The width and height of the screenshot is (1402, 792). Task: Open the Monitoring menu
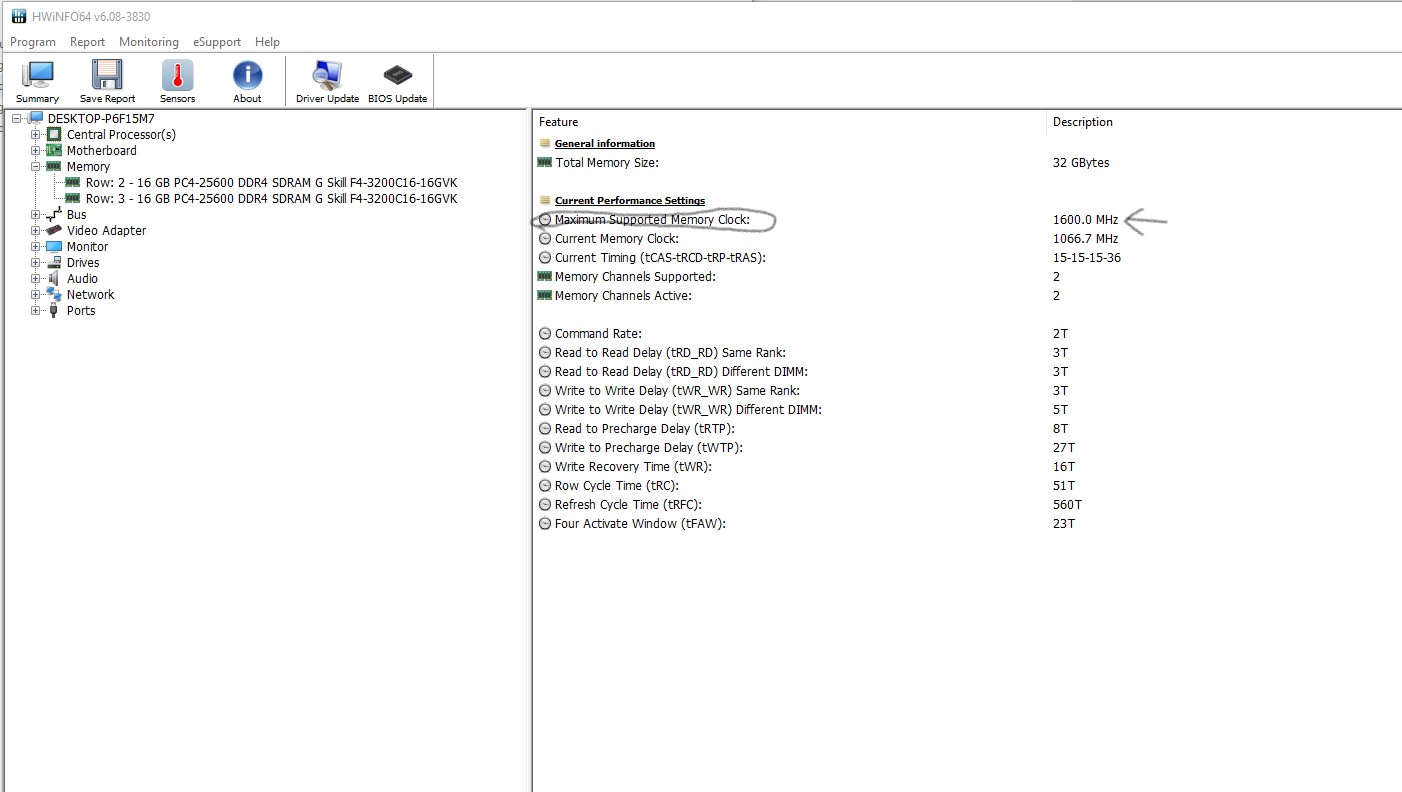coord(149,42)
